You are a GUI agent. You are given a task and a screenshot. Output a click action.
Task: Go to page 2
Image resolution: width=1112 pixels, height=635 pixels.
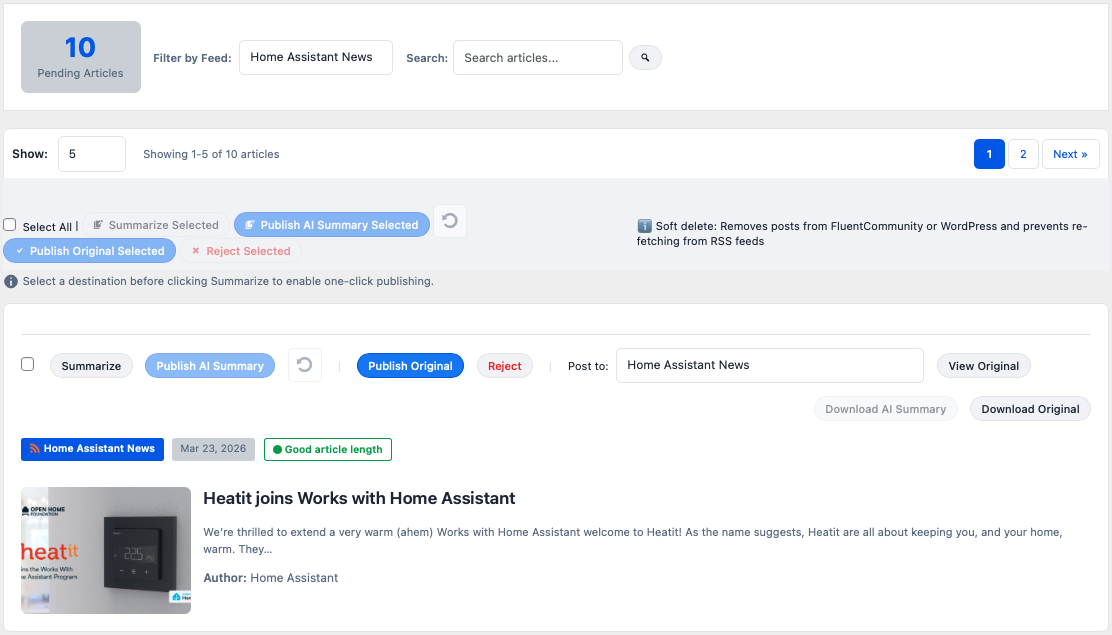click(1023, 154)
